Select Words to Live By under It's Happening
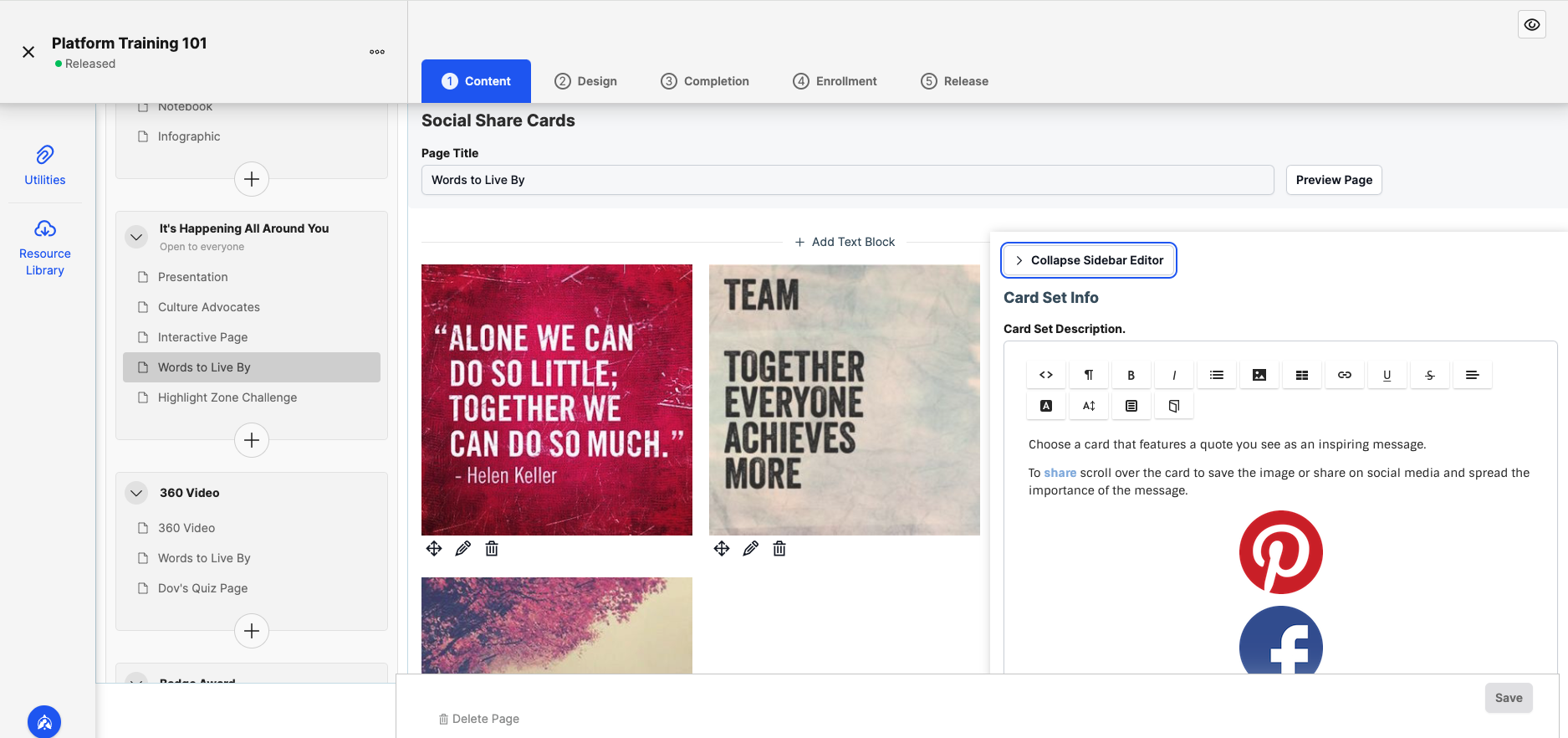 coord(252,367)
